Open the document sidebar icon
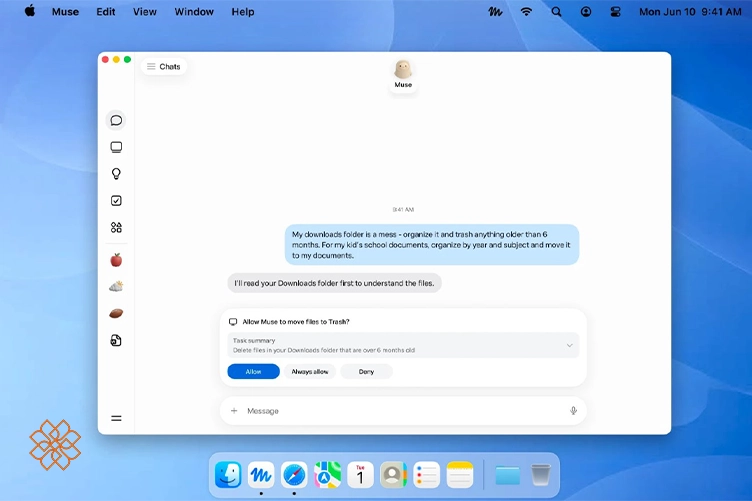 point(116,340)
